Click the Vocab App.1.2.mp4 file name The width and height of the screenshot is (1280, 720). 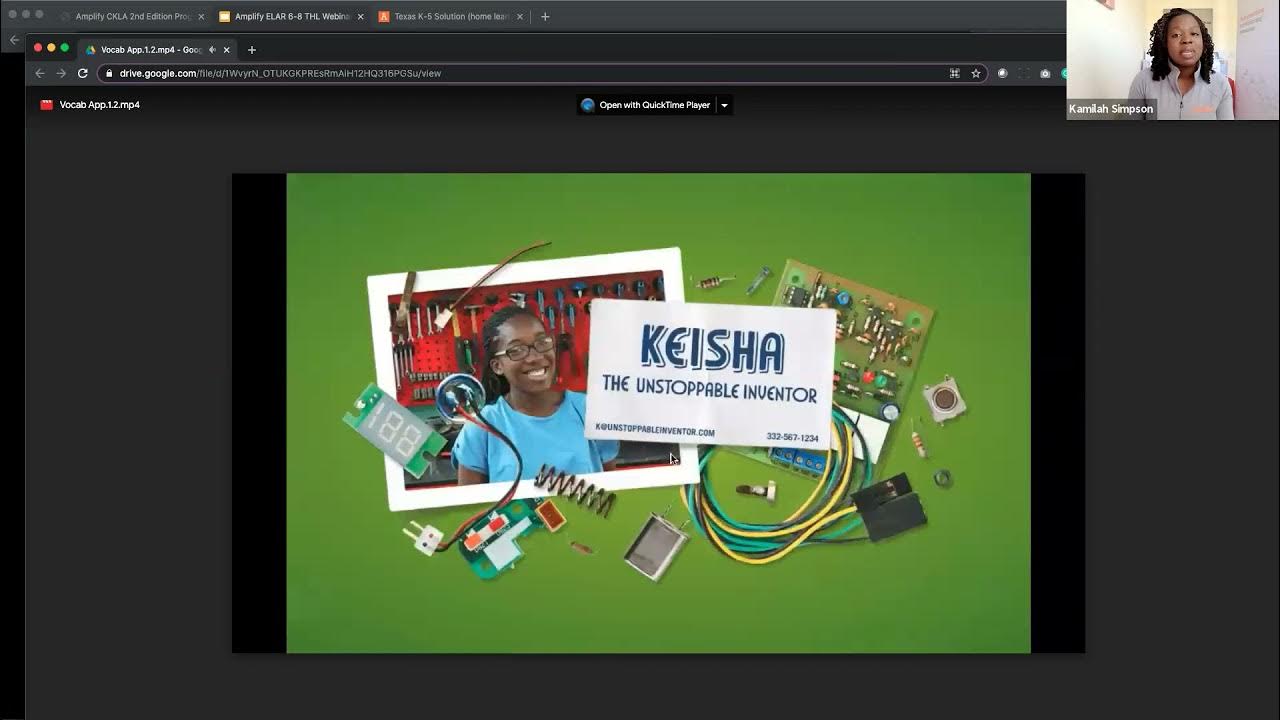[100, 105]
